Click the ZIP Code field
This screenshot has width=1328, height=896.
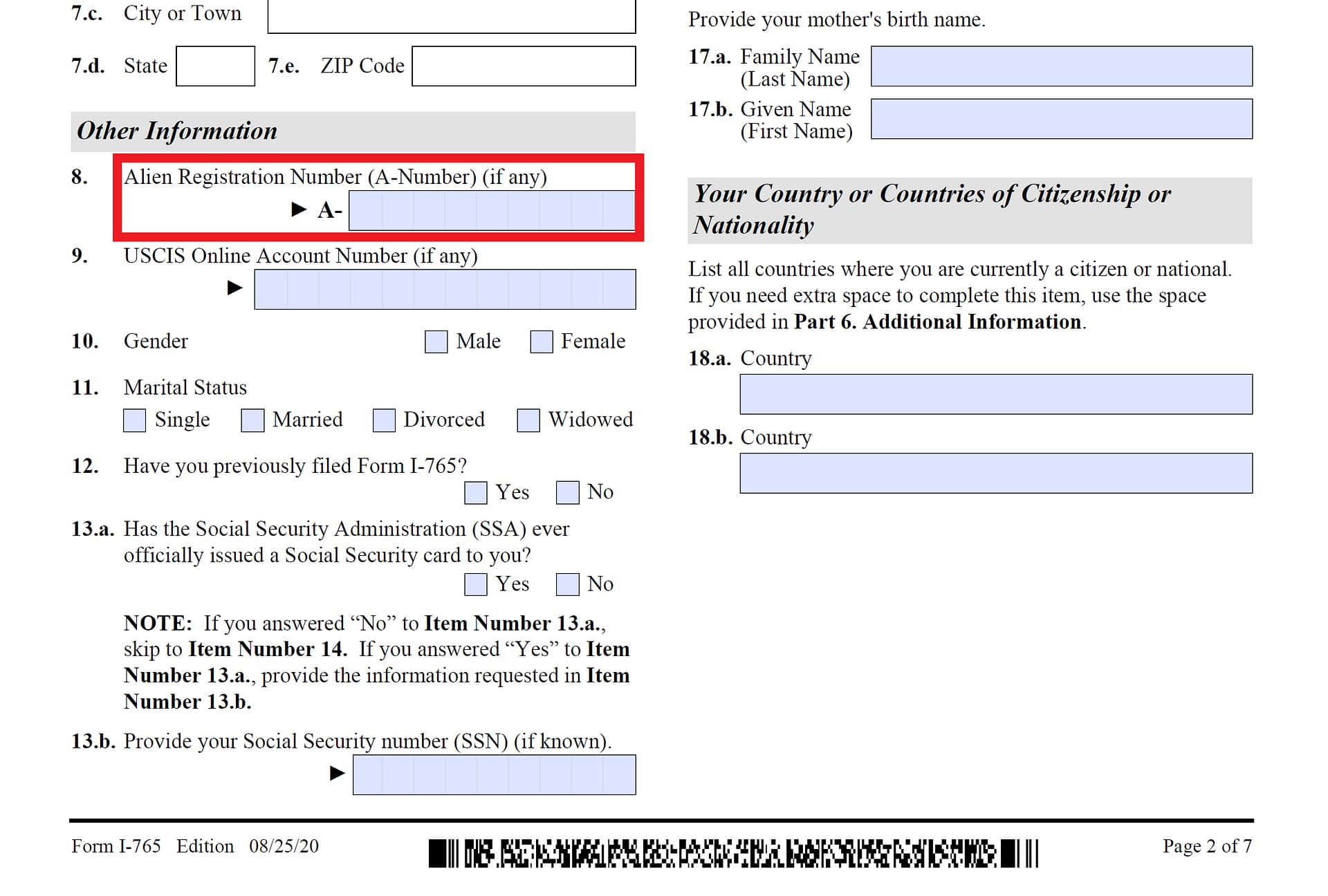pyautogui.click(x=524, y=65)
